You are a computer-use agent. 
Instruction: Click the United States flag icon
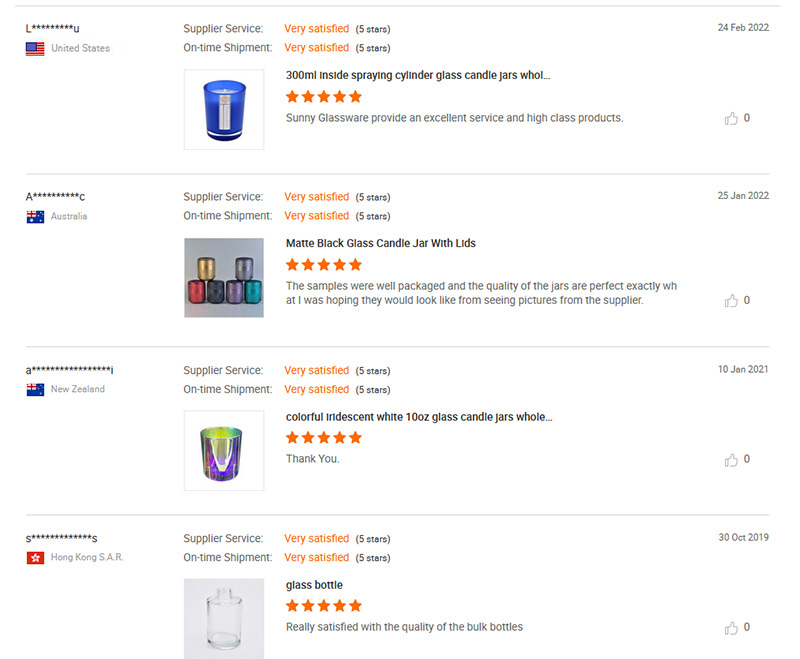[x=33, y=47]
